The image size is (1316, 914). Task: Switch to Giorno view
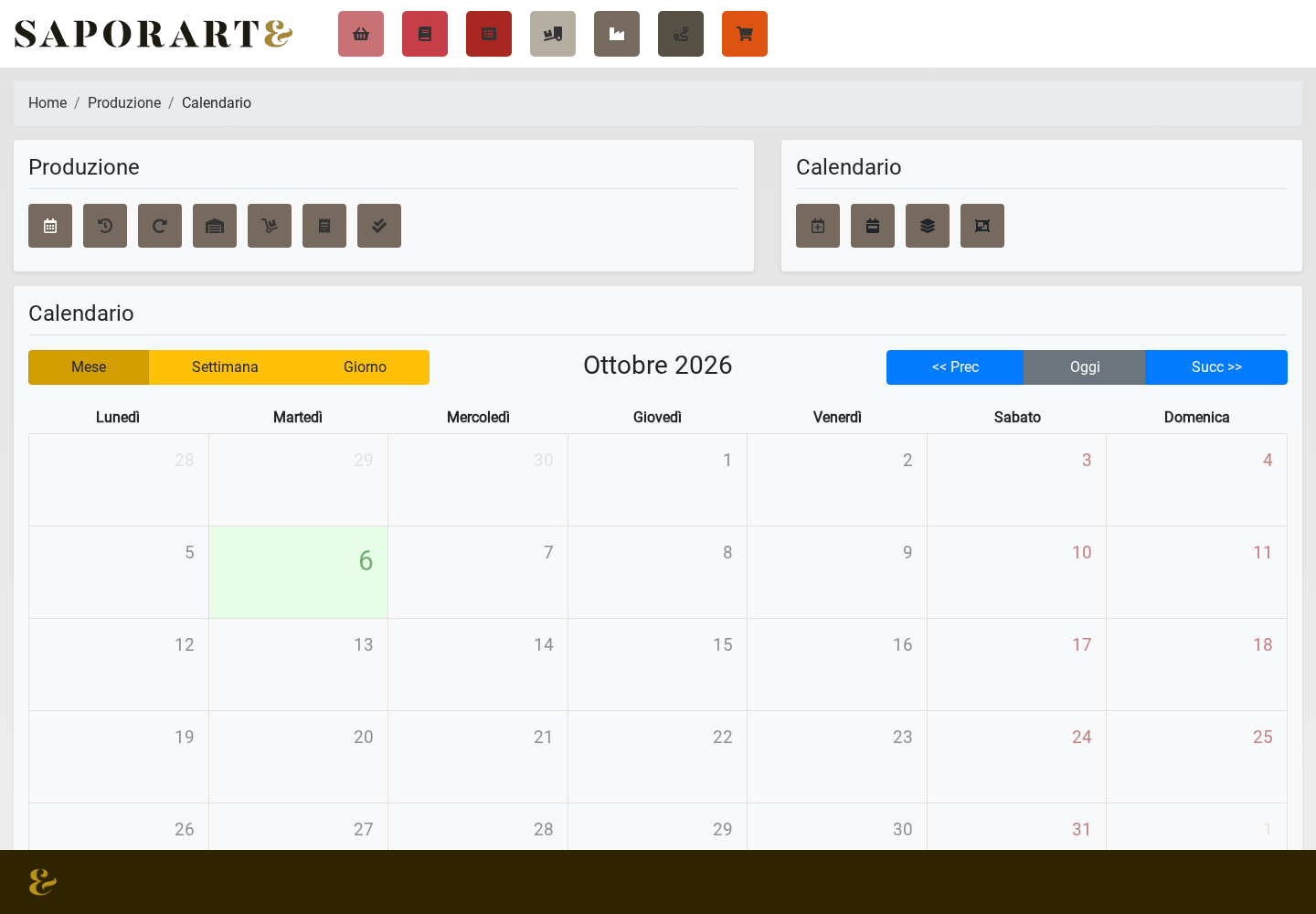point(365,367)
